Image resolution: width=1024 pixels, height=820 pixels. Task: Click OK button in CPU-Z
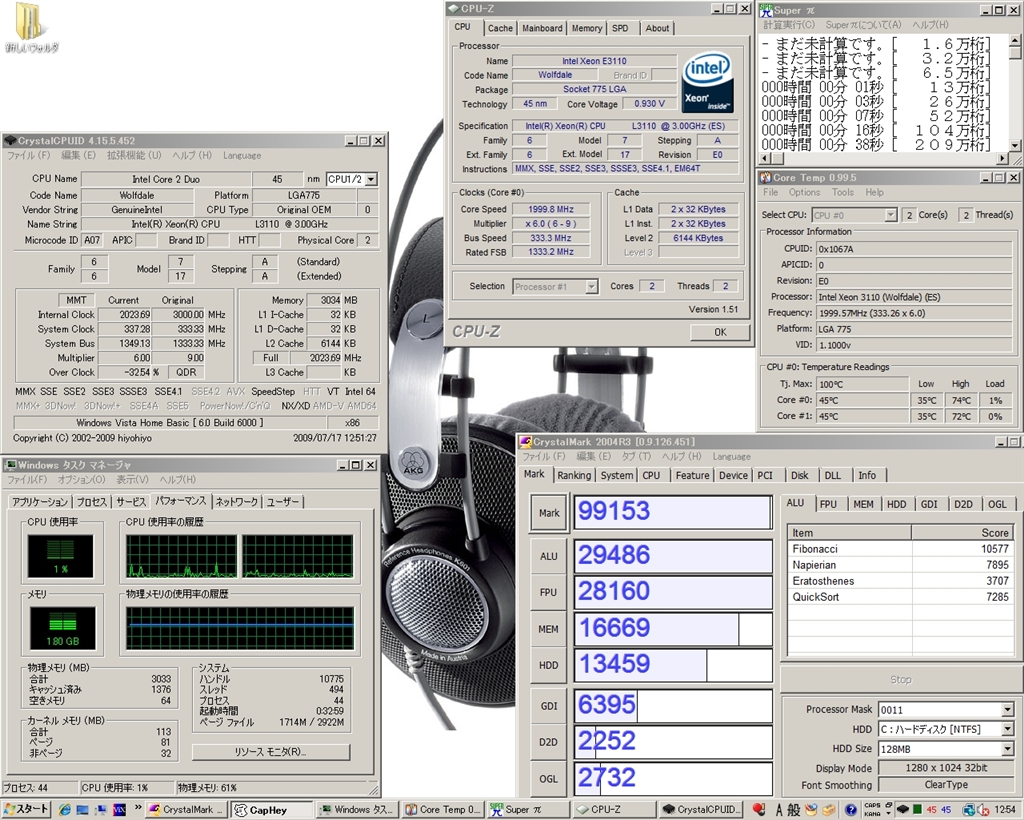720,332
